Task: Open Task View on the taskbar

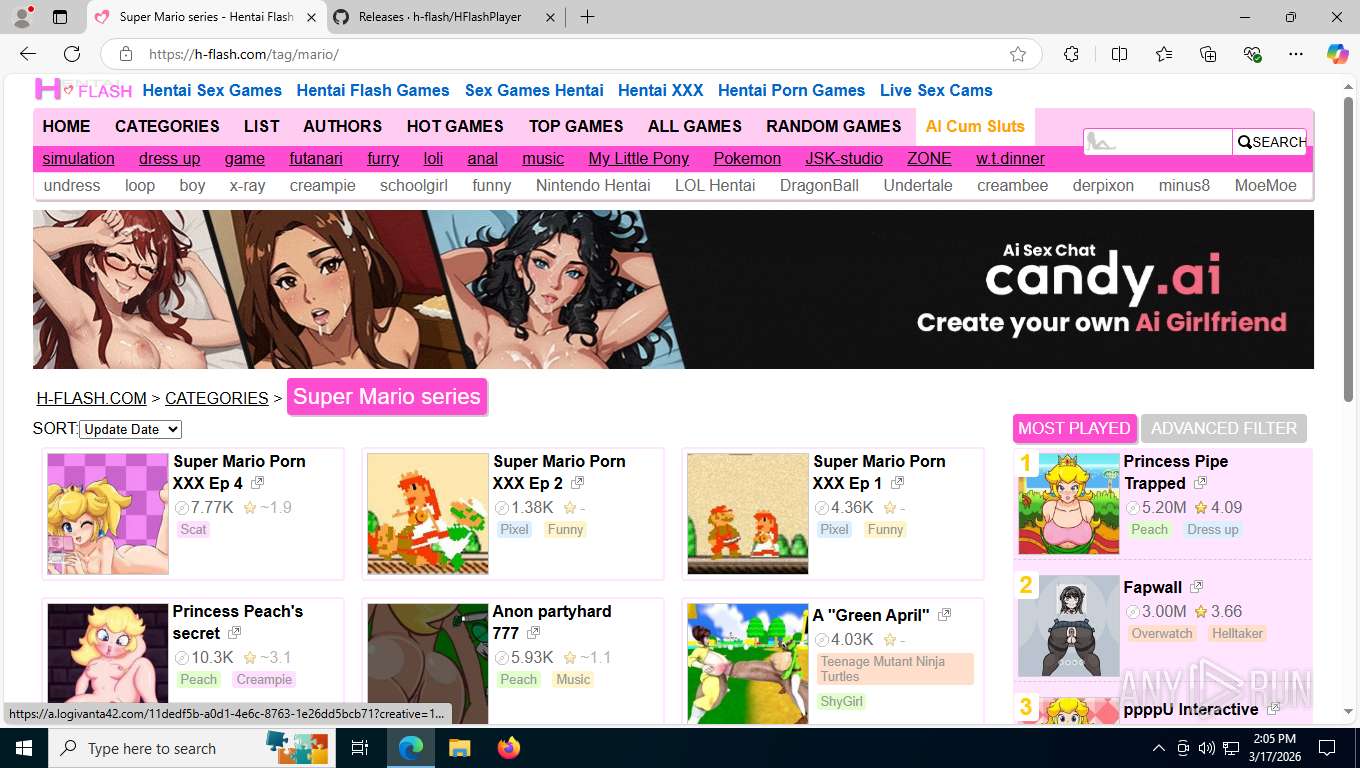Action: [x=360, y=748]
